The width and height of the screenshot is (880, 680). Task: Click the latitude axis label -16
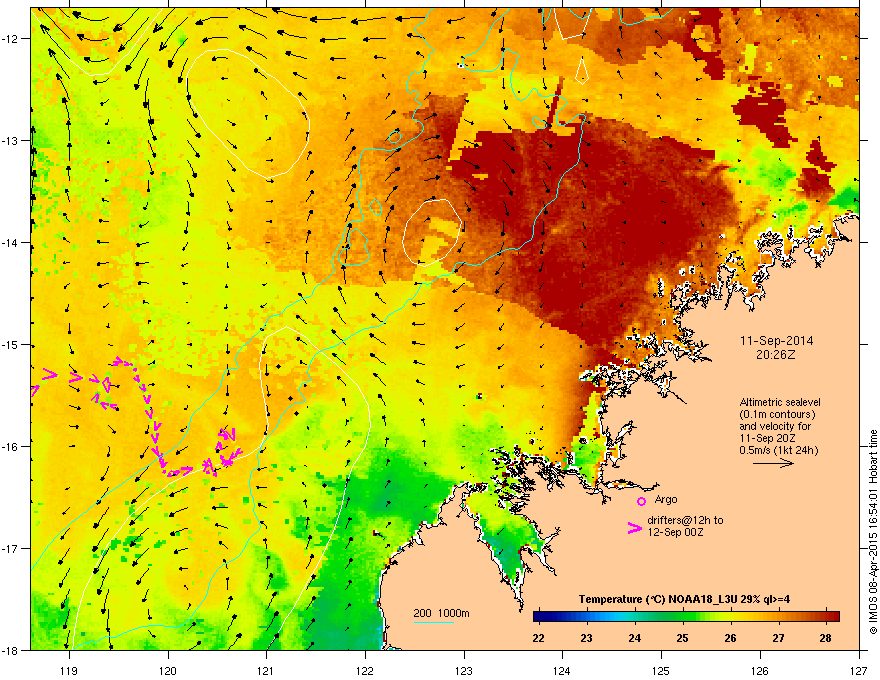pyautogui.click(x=10, y=447)
